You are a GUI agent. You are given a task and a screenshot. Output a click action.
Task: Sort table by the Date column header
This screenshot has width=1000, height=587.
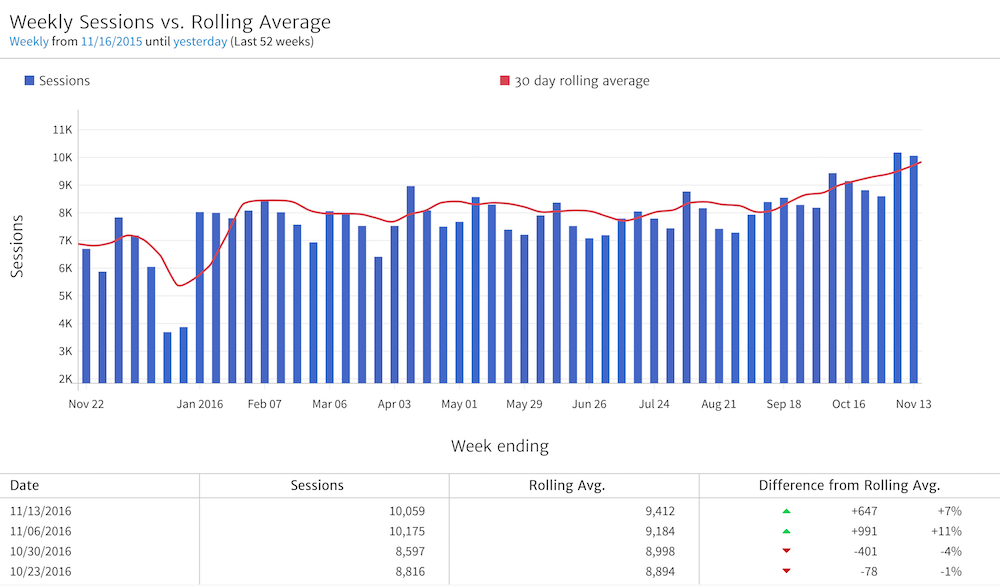pyautogui.click(x=25, y=485)
